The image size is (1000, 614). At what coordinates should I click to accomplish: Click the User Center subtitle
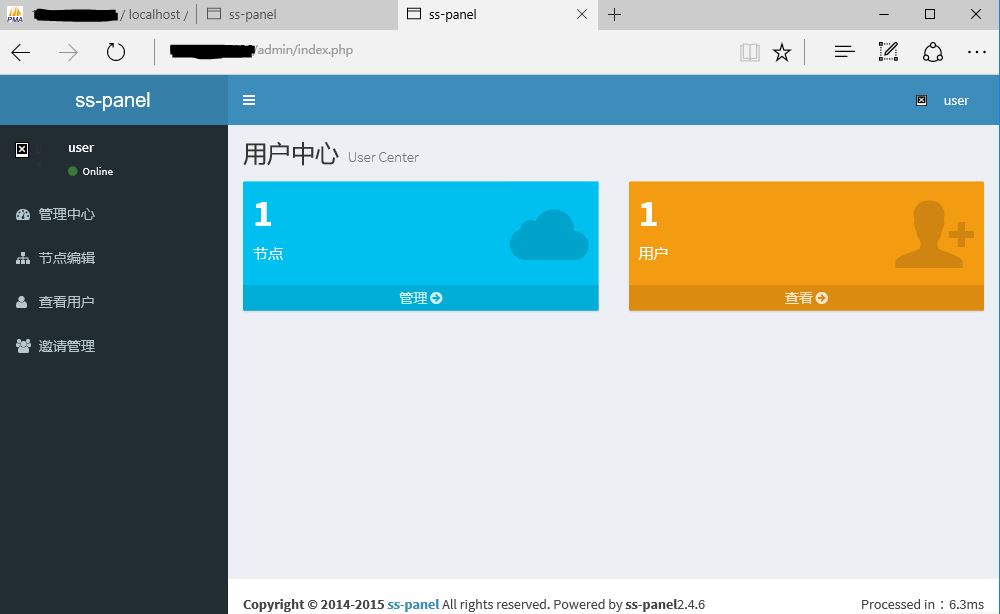[383, 157]
